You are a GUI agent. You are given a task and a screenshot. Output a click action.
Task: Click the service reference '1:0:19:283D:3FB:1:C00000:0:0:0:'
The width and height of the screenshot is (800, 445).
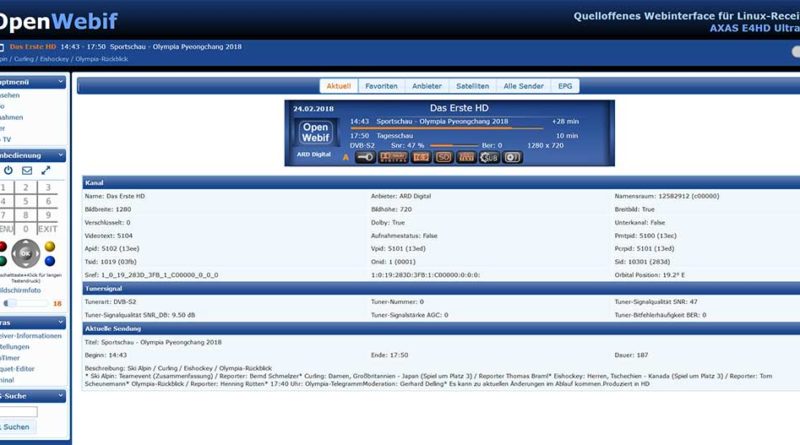click(426, 275)
